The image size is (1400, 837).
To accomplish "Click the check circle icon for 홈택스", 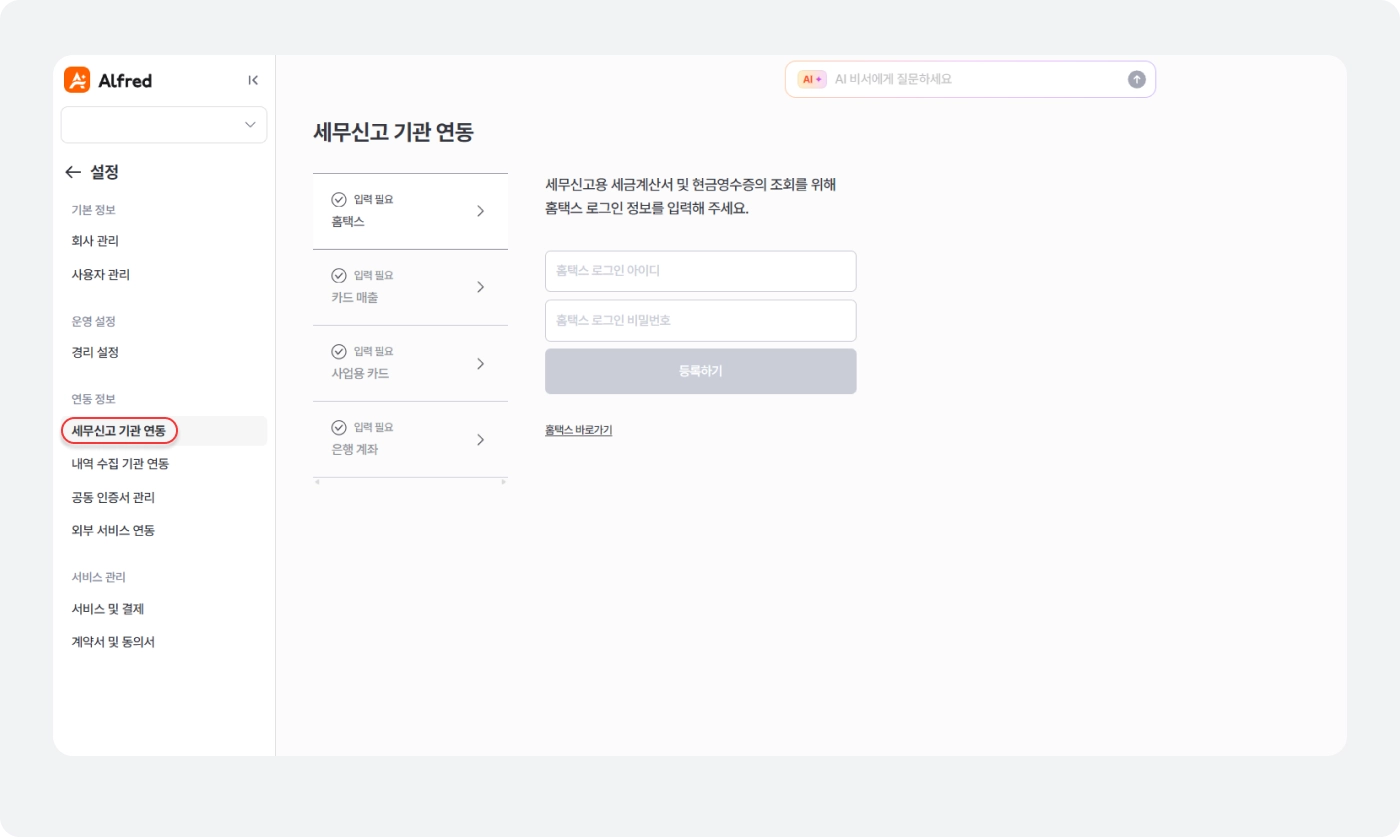I will pos(339,199).
